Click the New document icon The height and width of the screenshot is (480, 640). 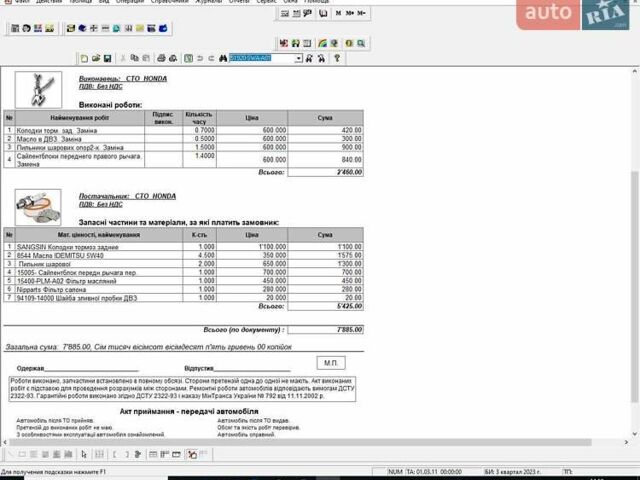84,59
